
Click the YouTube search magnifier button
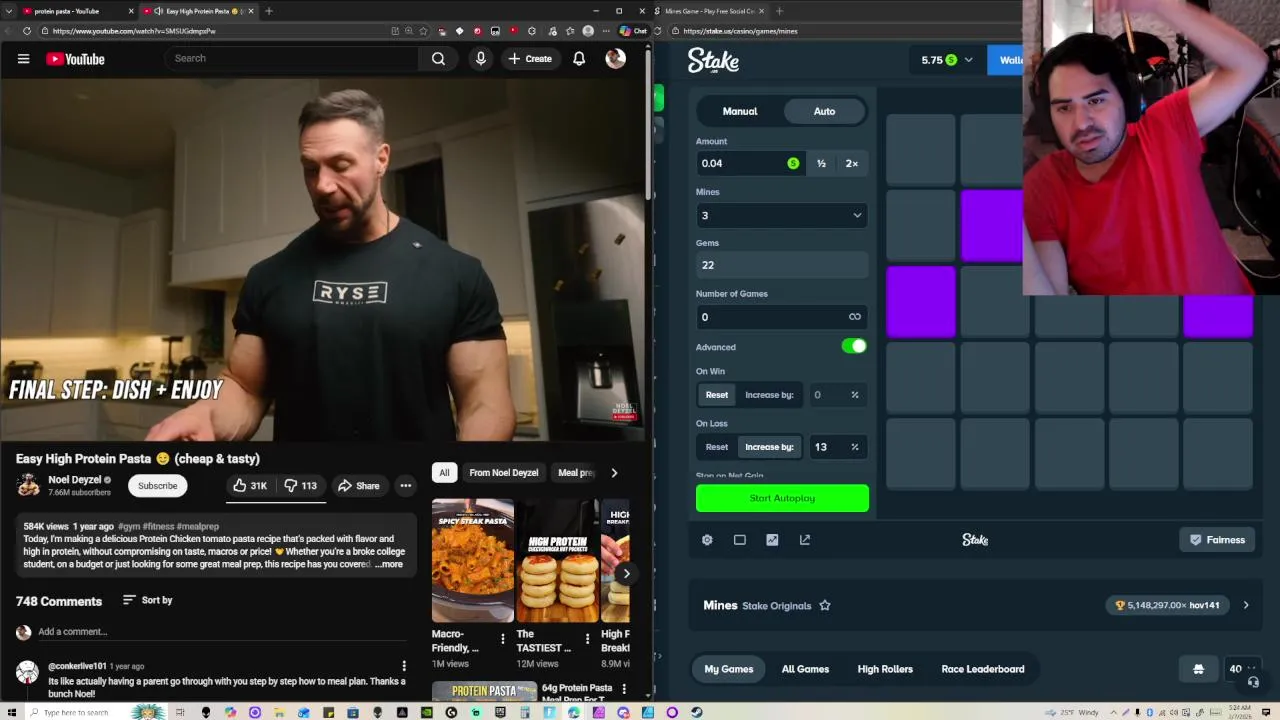point(438,59)
